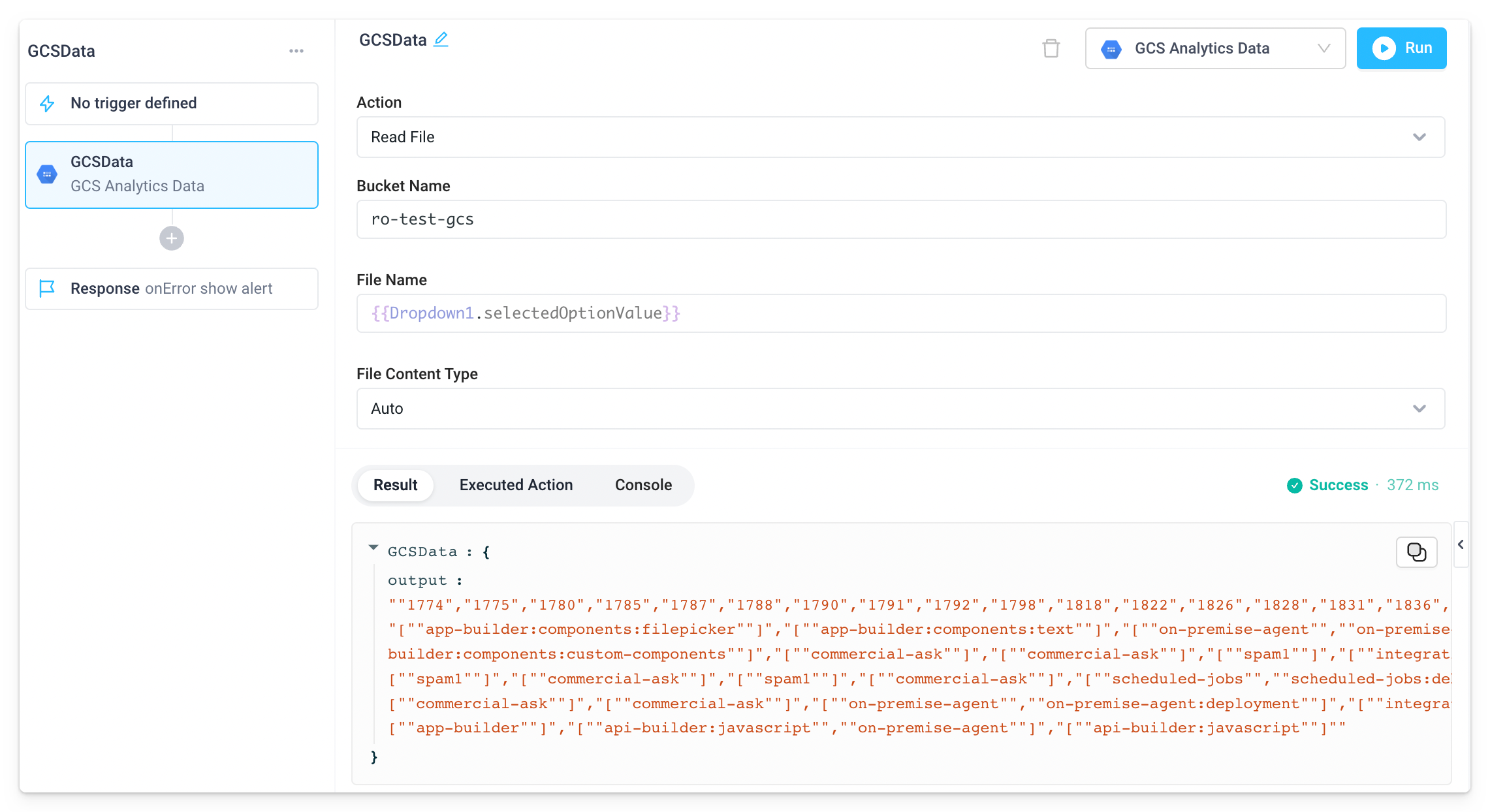Viewport: 1490px width, 812px height.
Task: Switch to the Console tab
Action: point(642,485)
